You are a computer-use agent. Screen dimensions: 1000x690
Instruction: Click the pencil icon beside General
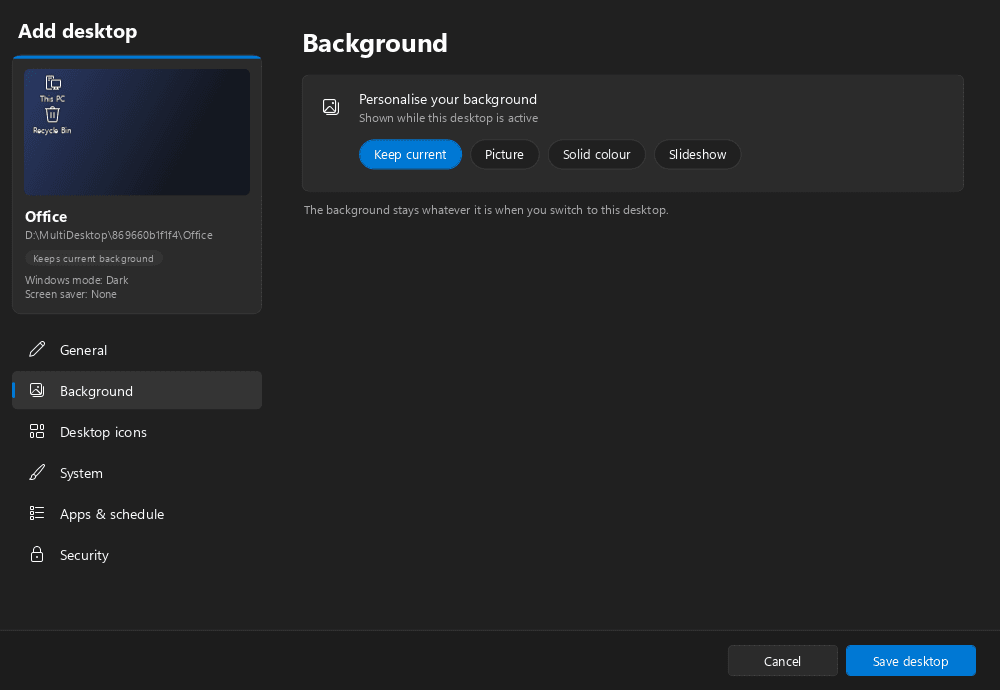click(x=37, y=349)
